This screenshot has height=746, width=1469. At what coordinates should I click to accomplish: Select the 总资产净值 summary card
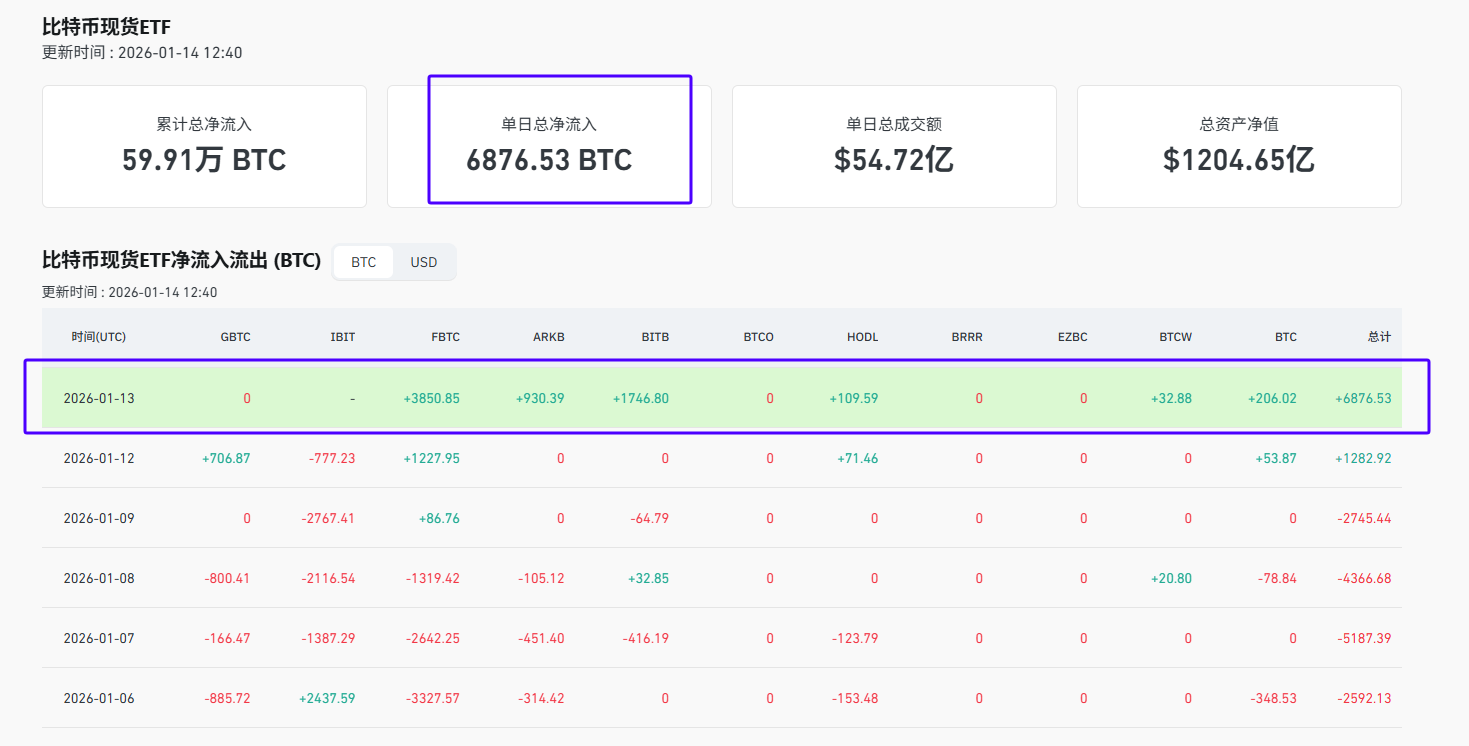pyautogui.click(x=1239, y=146)
